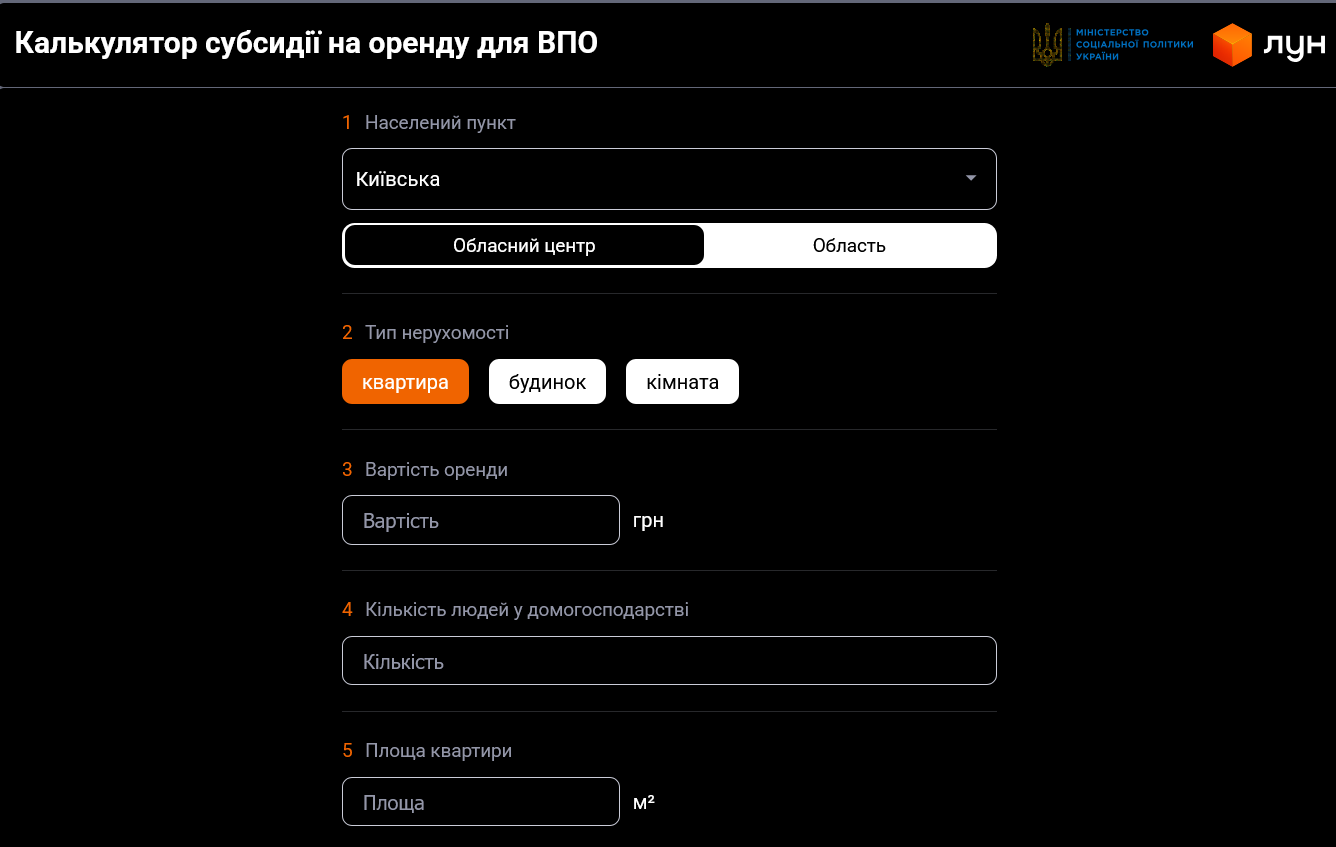Focus the Вартість rent input field
The image size is (1336, 847).
pos(481,520)
